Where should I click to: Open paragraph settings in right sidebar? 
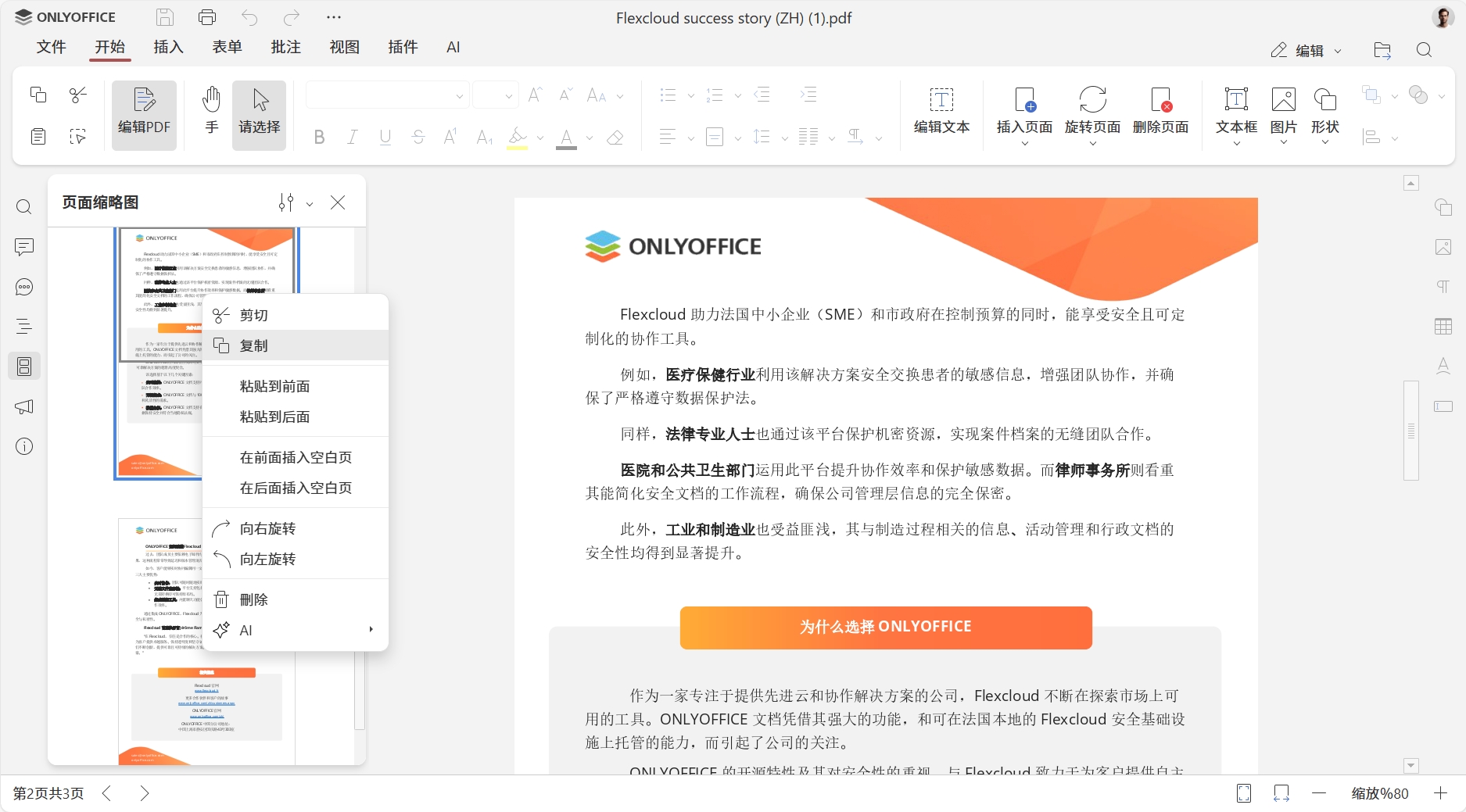pyautogui.click(x=1443, y=287)
